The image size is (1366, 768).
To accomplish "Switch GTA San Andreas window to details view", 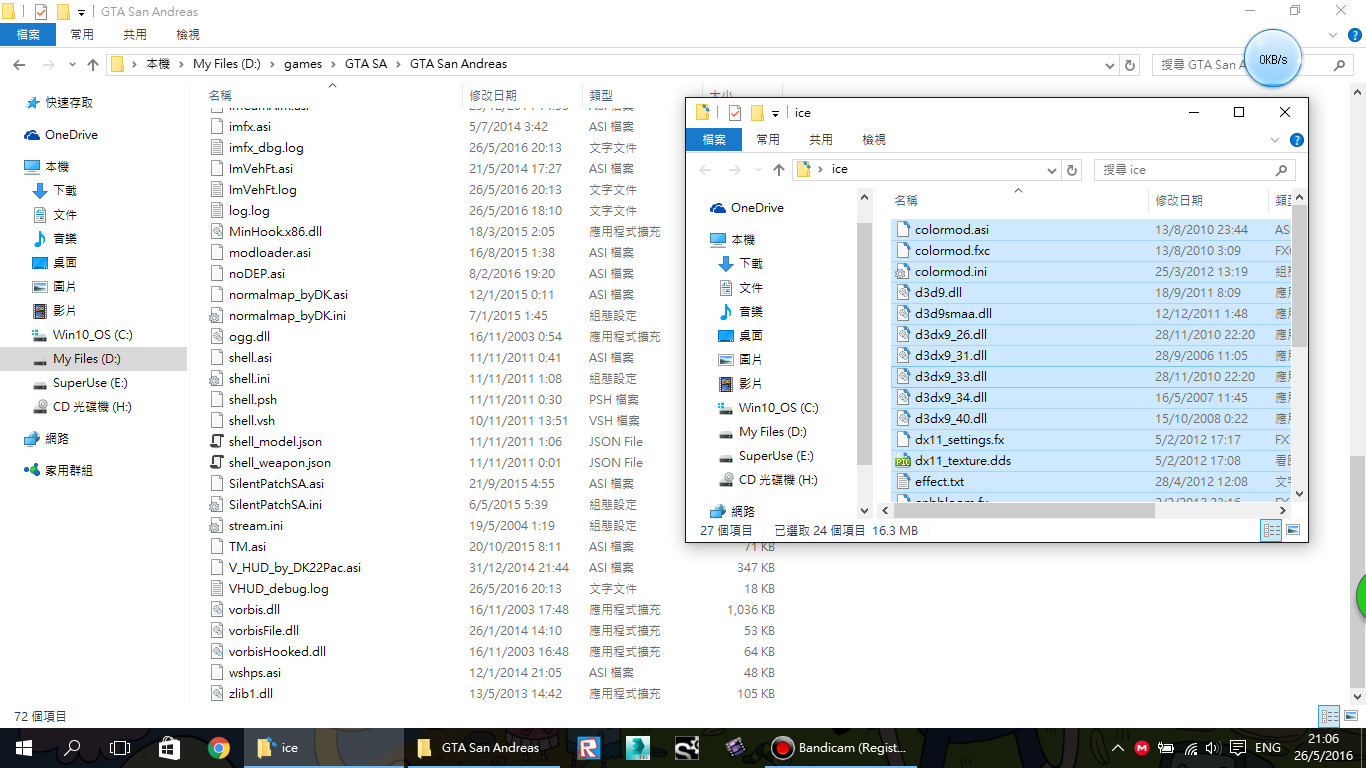I will pos(1328,716).
